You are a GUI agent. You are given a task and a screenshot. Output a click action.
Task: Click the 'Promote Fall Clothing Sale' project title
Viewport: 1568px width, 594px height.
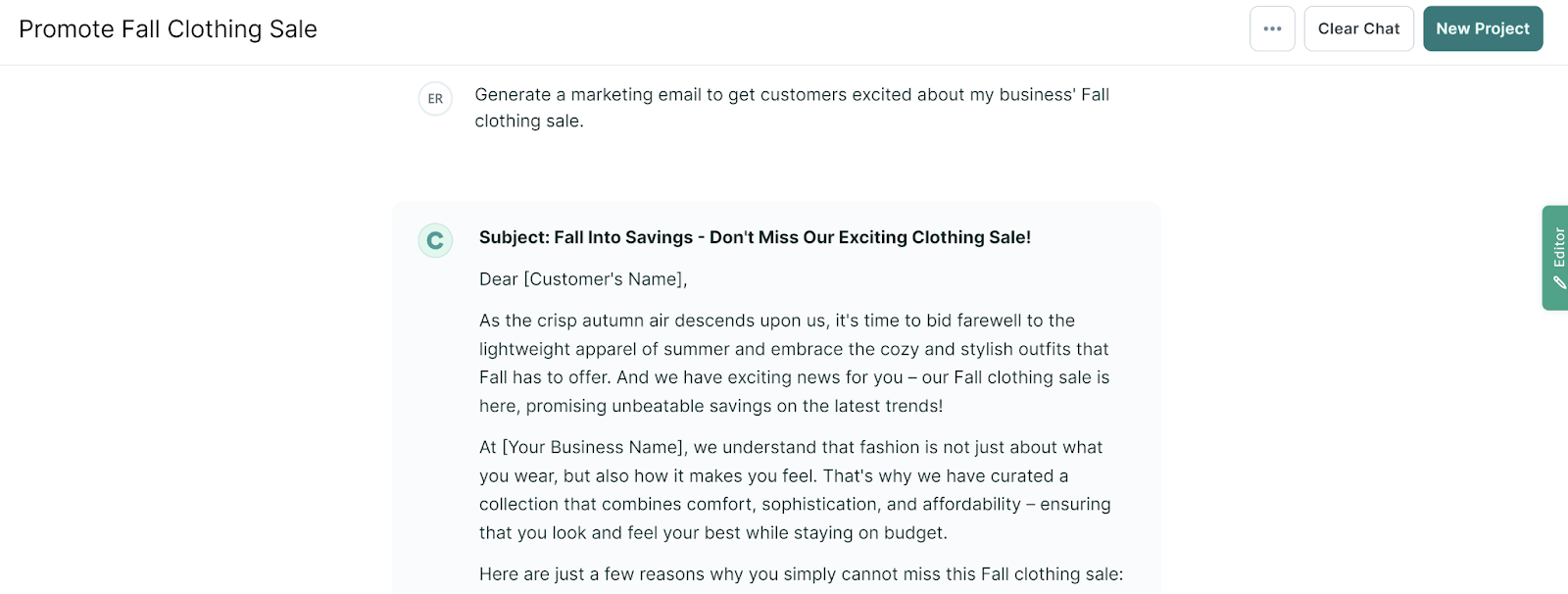coord(168,29)
